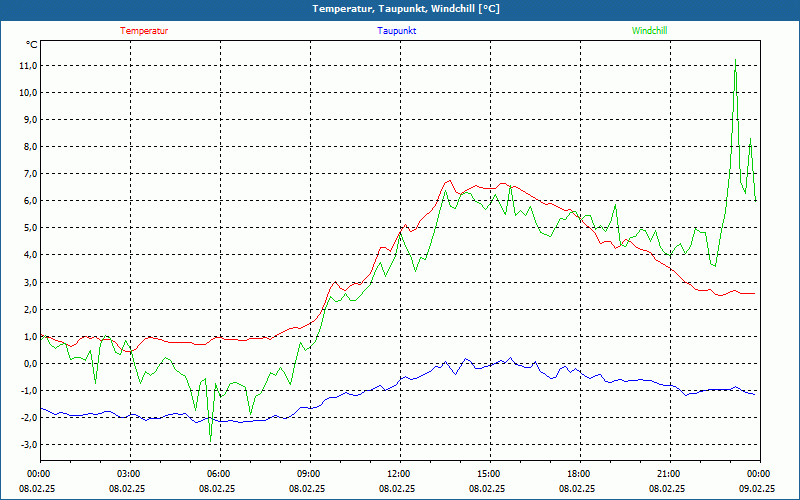Click the green Windchill legend label
Screen dimensions: 800x500
pyautogui.click(x=649, y=31)
